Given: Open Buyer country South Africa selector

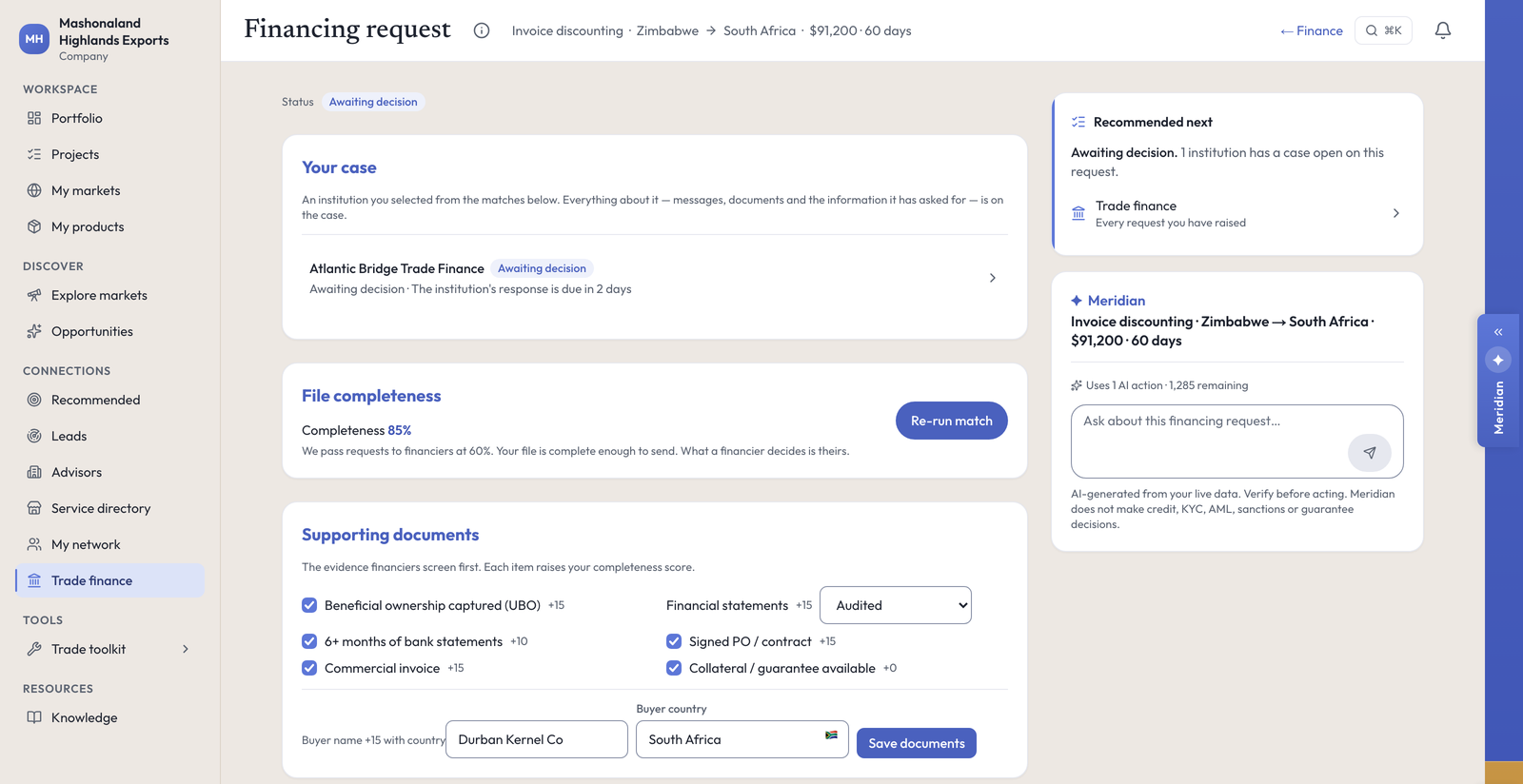Looking at the screenshot, I should click(x=742, y=739).
